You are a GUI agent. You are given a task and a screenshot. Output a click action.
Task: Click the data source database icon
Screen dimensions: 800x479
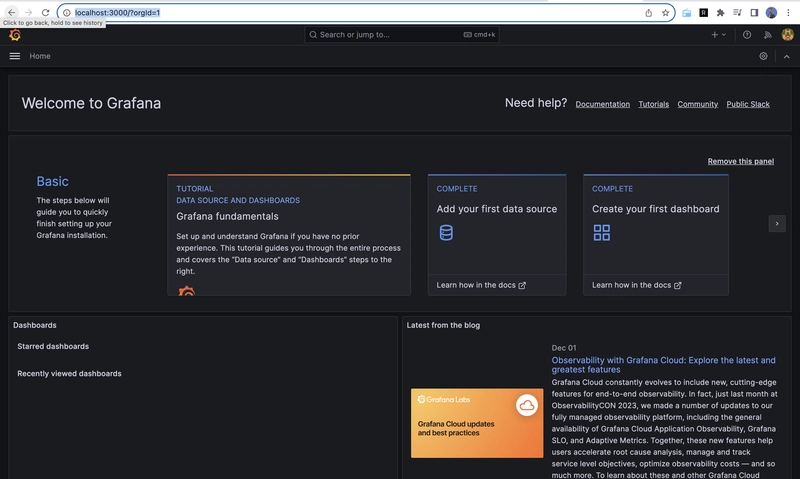point(446,233)
